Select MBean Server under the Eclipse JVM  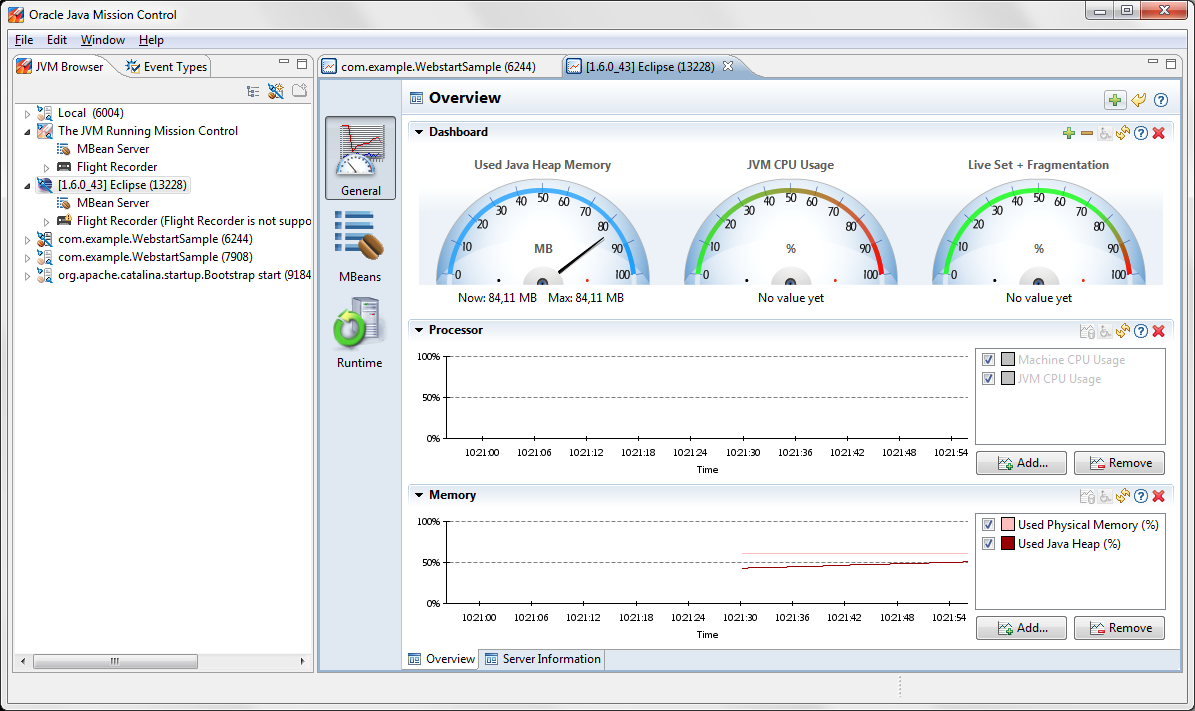tap(113, 203)
